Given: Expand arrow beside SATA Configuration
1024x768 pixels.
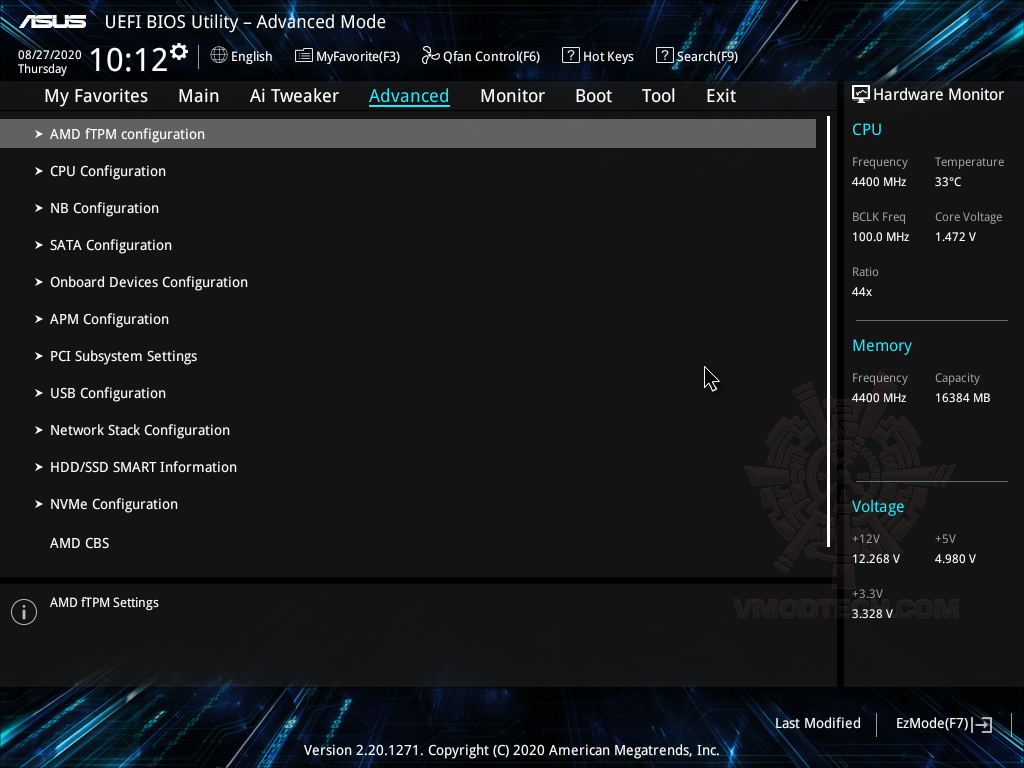Looking at the screenshot, I should coord(39,245).
